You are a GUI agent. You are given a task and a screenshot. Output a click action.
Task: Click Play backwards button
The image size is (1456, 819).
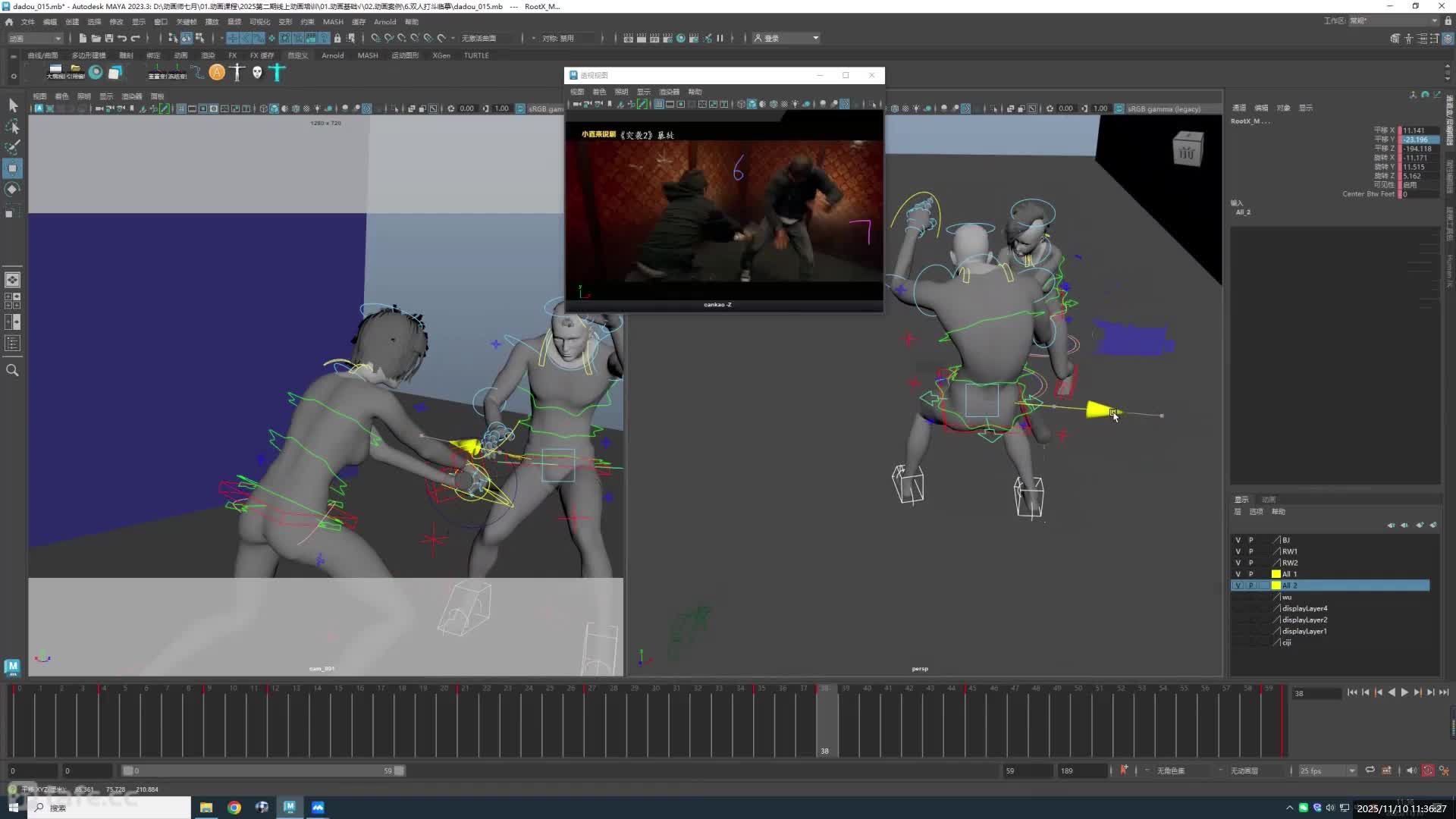point(1392,692)
